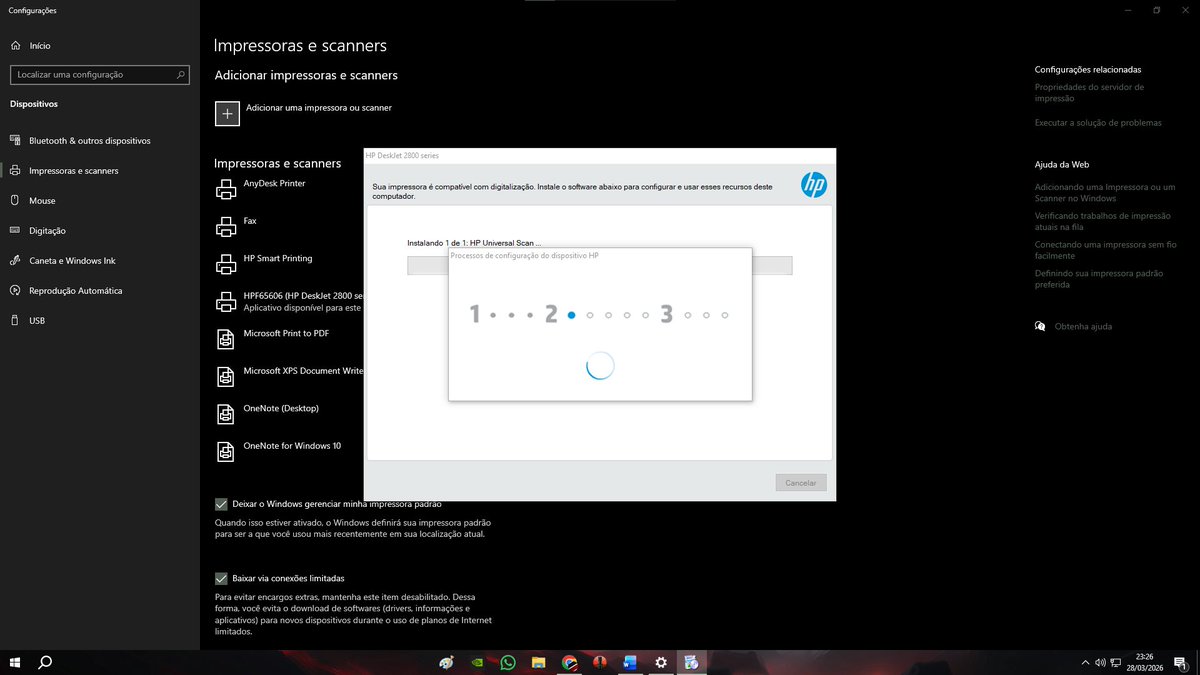Click HP DeskJet 2800 series dialog title
The width and height of the screenshot is (1200, 675).
(402, 156)
